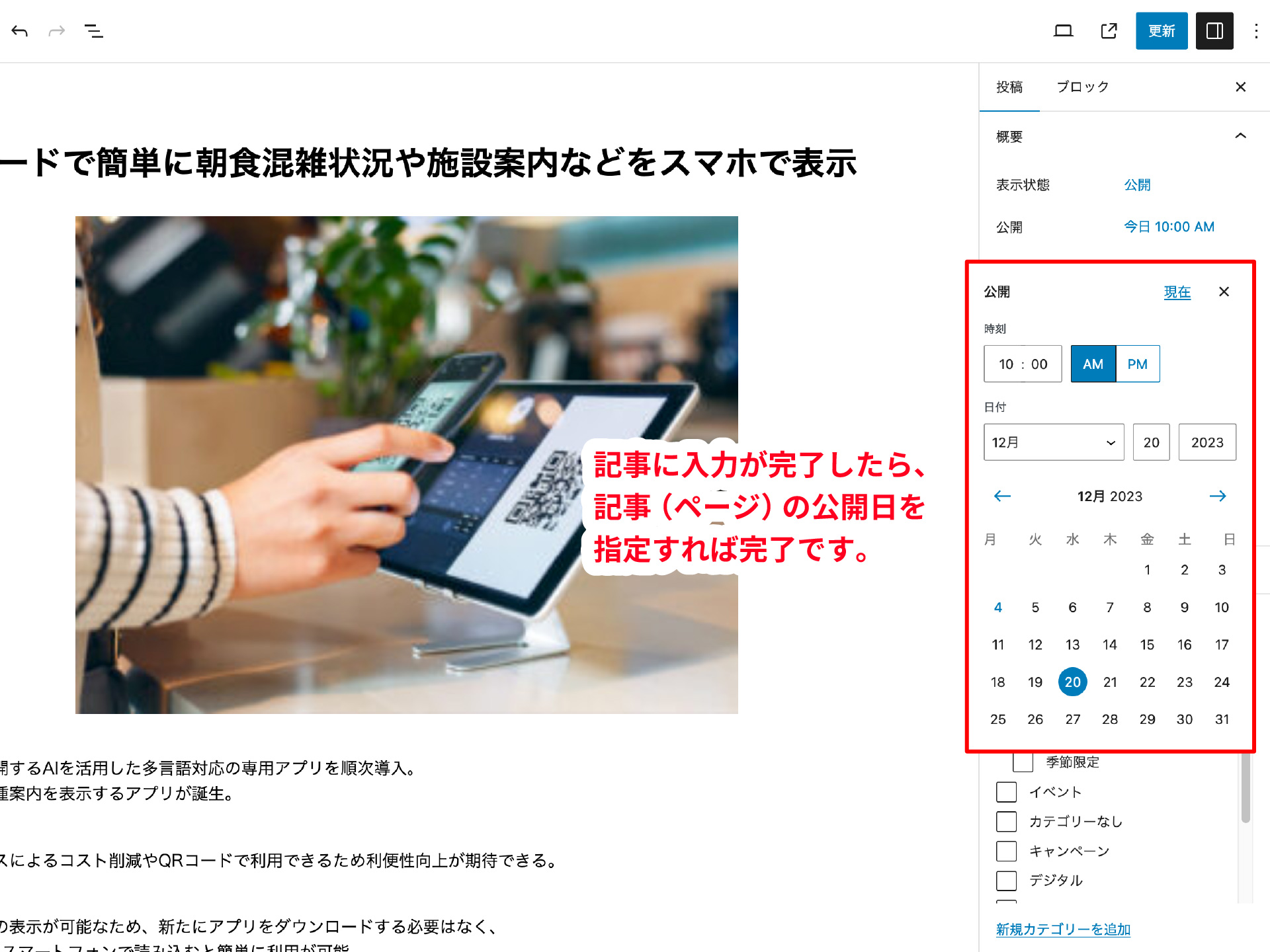Open post in new tab icon
The height and width of the screenshot is (952, 1270).
coord(1109,31)
